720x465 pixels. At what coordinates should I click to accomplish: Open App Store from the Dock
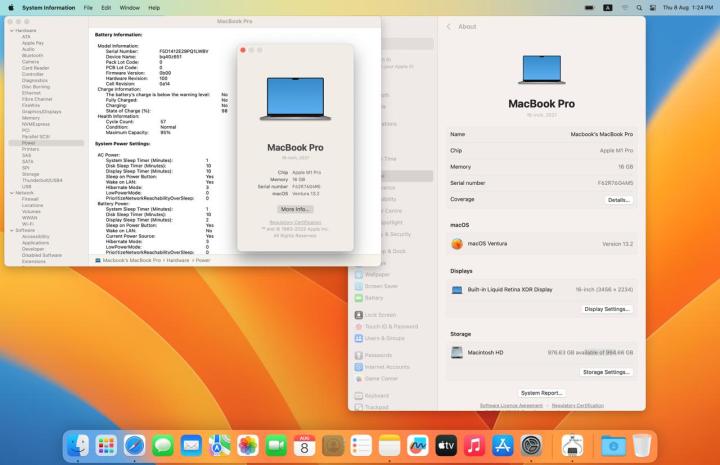[x=503, y=445]
